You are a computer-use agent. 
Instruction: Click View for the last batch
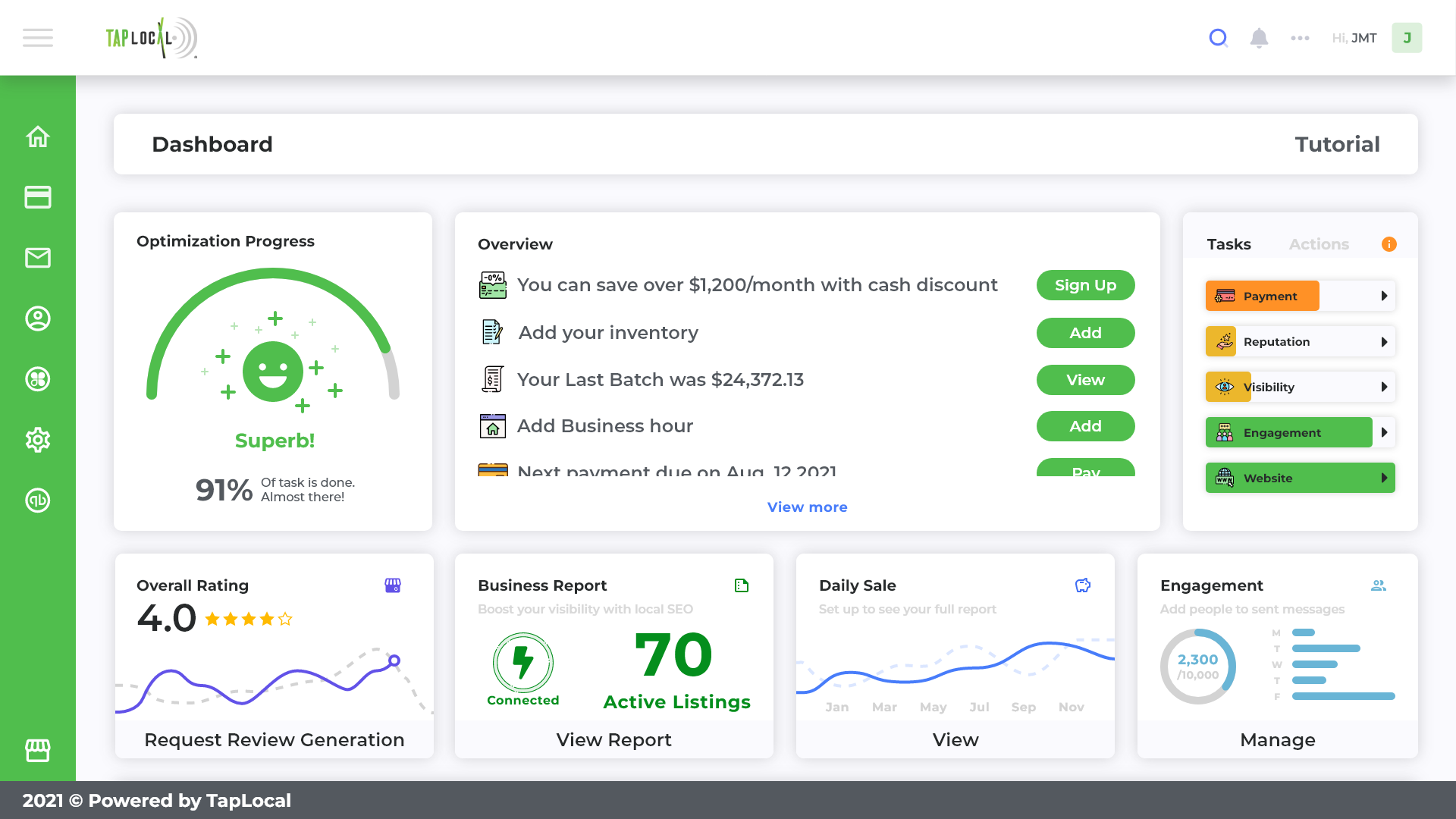(1085, 380)
